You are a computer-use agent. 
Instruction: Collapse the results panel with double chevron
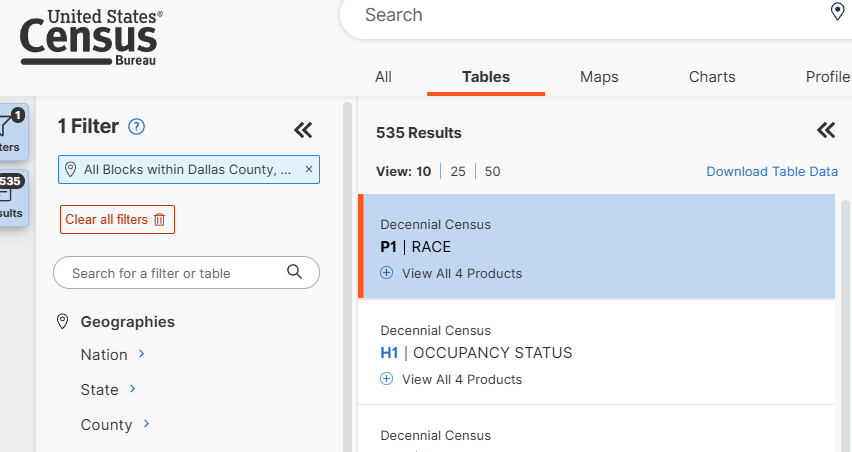click(826, 130)
